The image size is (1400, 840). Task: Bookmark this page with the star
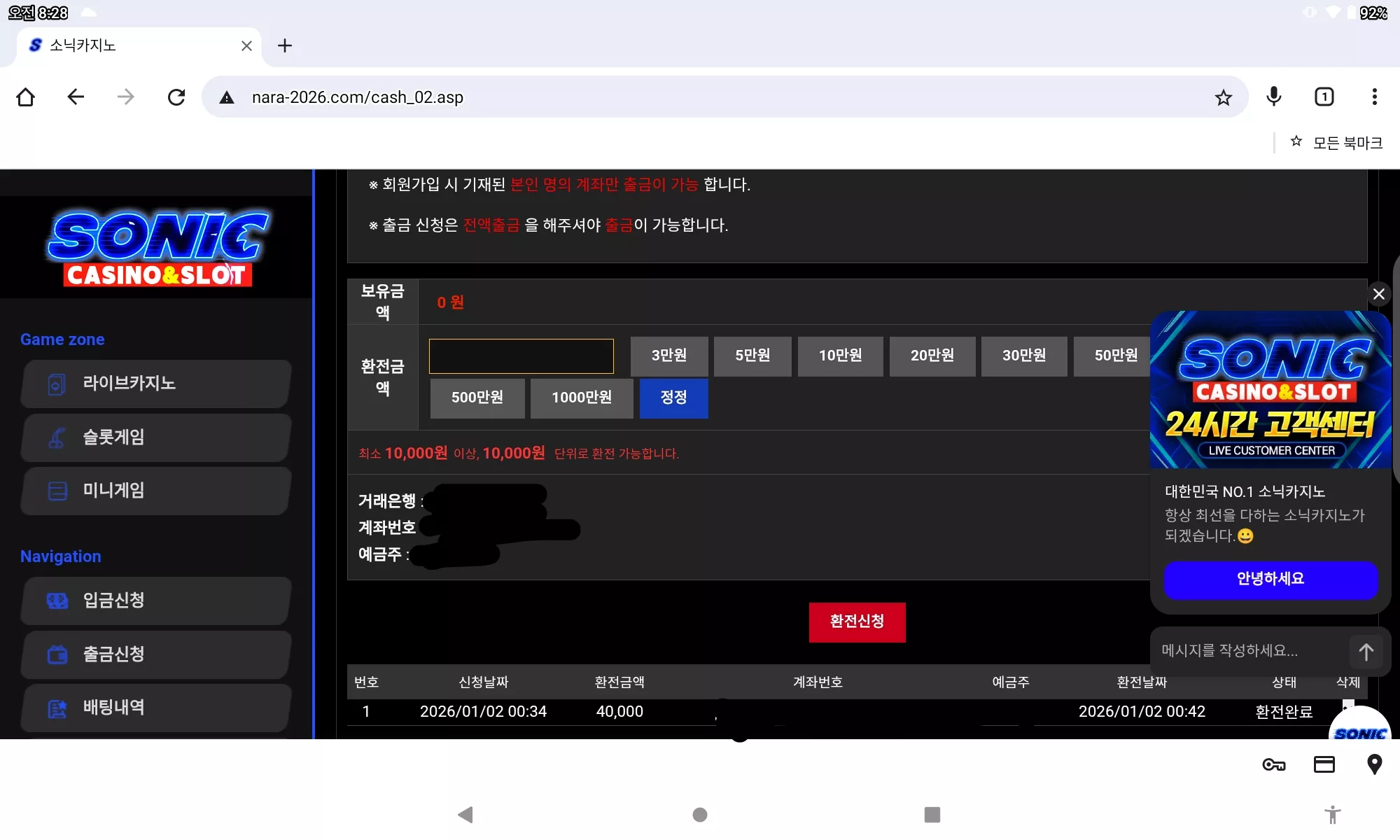[1223, 97]
